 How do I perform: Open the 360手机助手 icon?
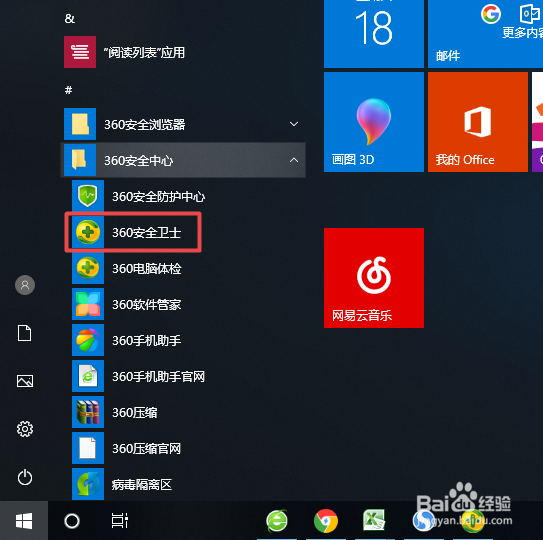[88, 340]
